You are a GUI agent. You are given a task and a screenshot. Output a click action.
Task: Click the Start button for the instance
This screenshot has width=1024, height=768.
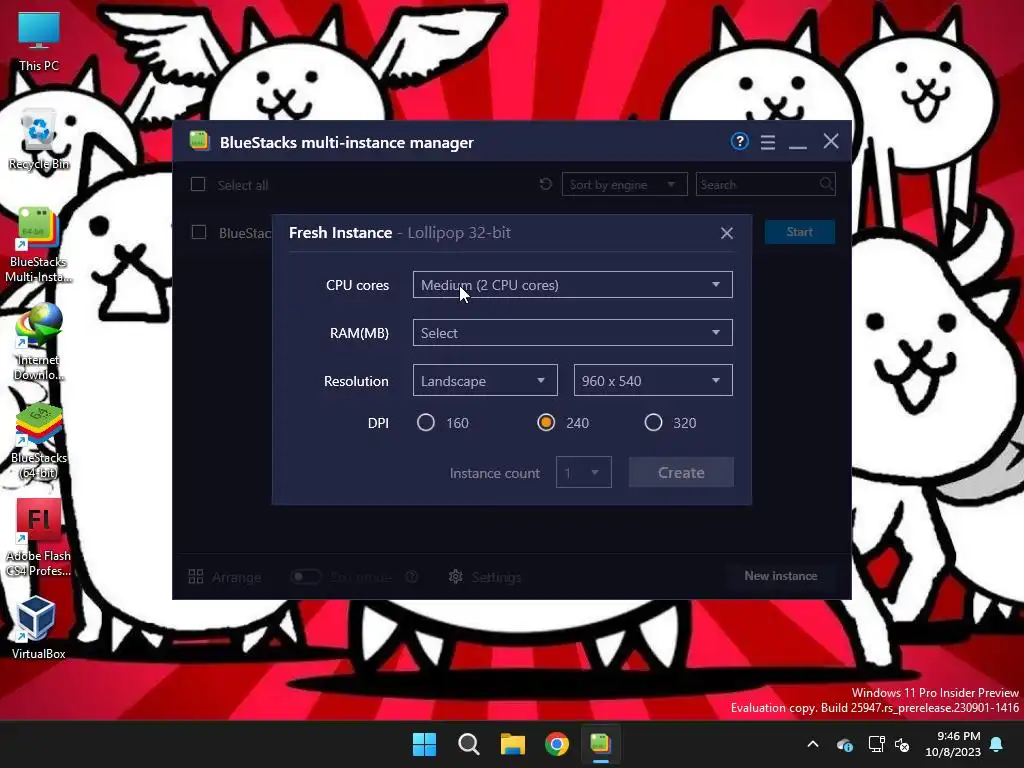pyautogui.click(x=799, y=232)
